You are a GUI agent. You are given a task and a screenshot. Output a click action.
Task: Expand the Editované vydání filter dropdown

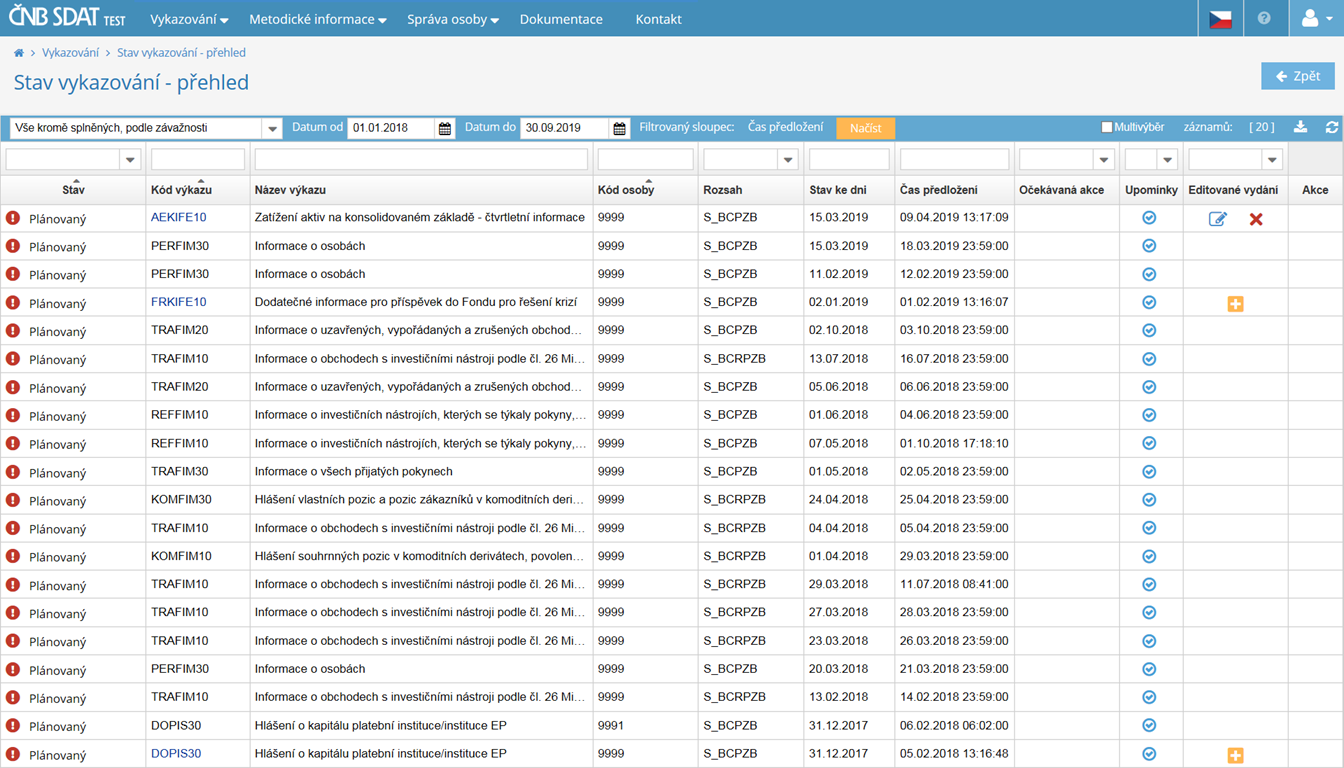click(x=1272, y=160)
